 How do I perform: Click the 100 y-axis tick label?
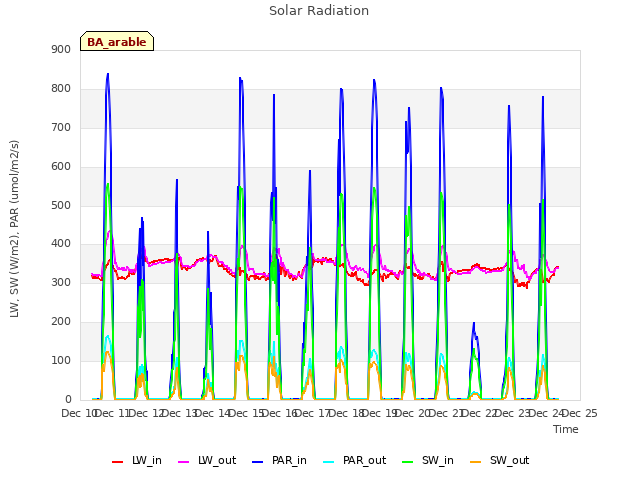pos(61,360)
